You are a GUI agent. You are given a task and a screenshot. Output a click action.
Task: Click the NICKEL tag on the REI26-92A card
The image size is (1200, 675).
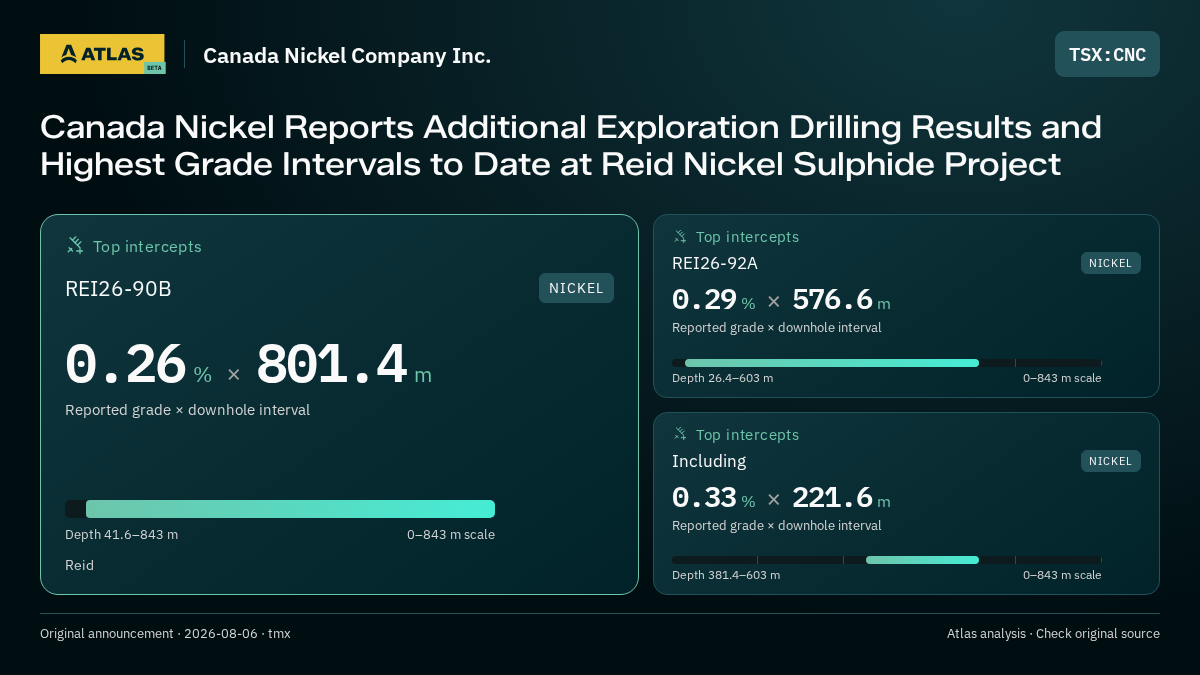pos(1110,263)
